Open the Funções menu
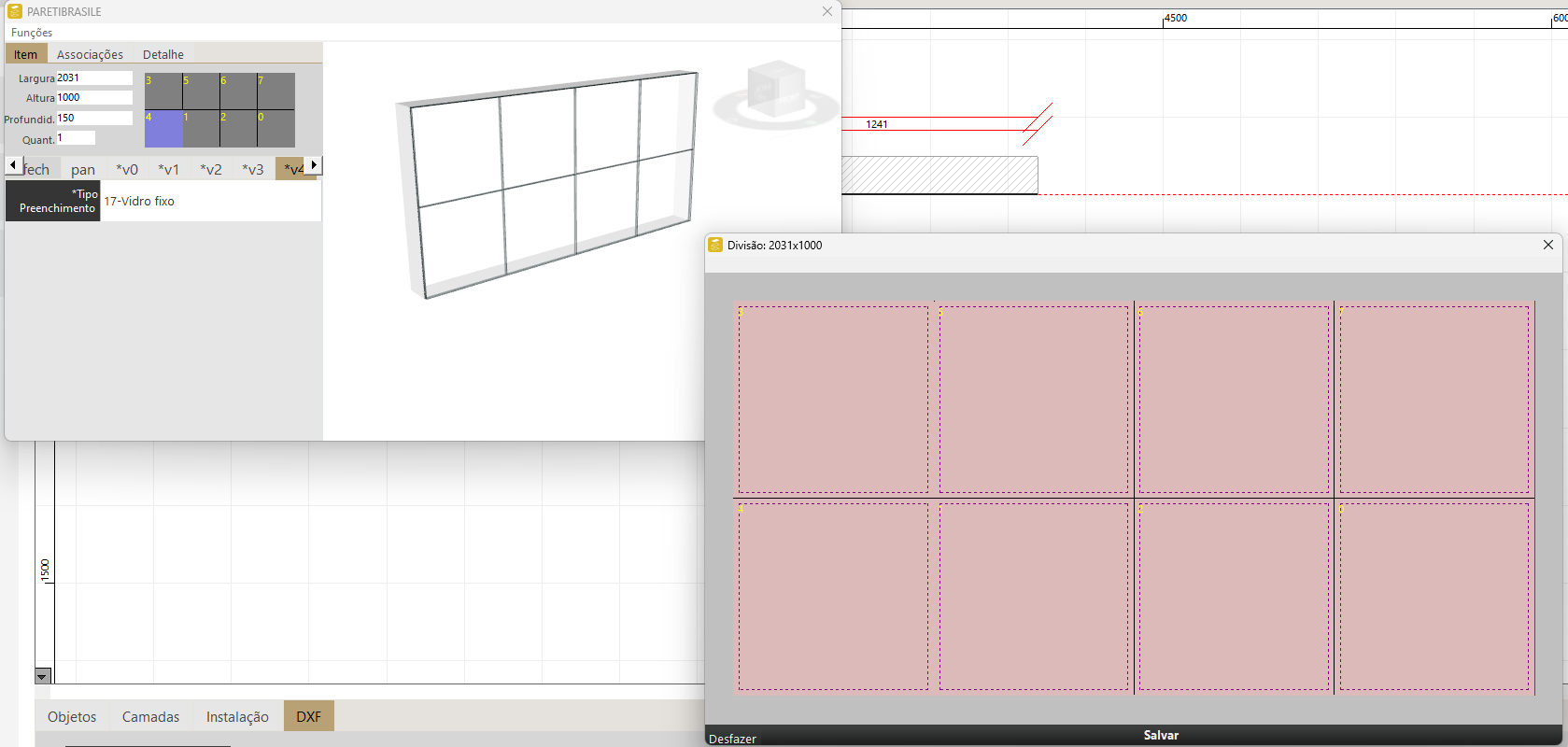Viewport: 1568px width, 747px height. [x=32, y=33]
